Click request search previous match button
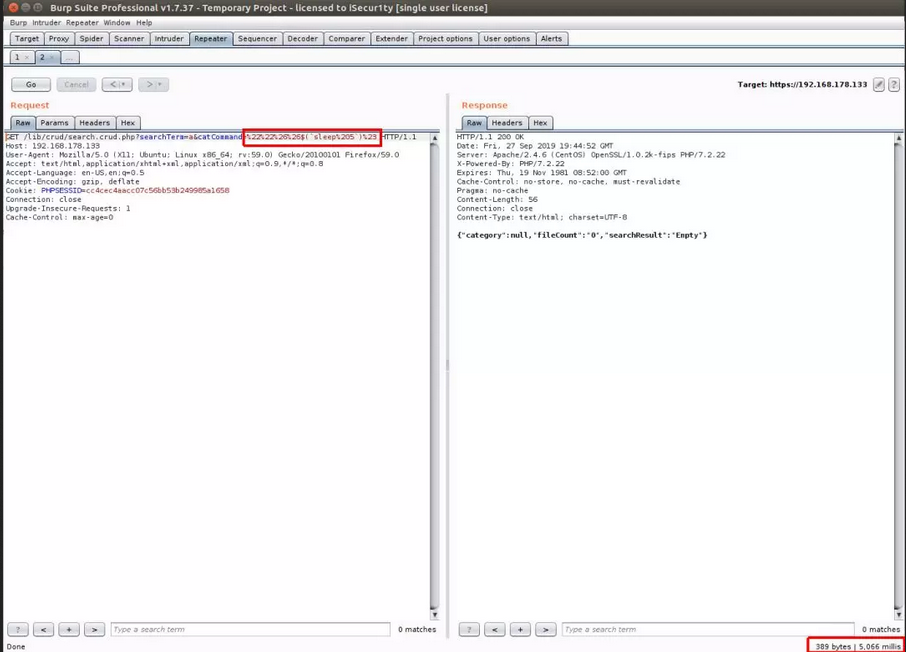The width and height of the screenshot is (906, 652). click(x=43, y=630)
